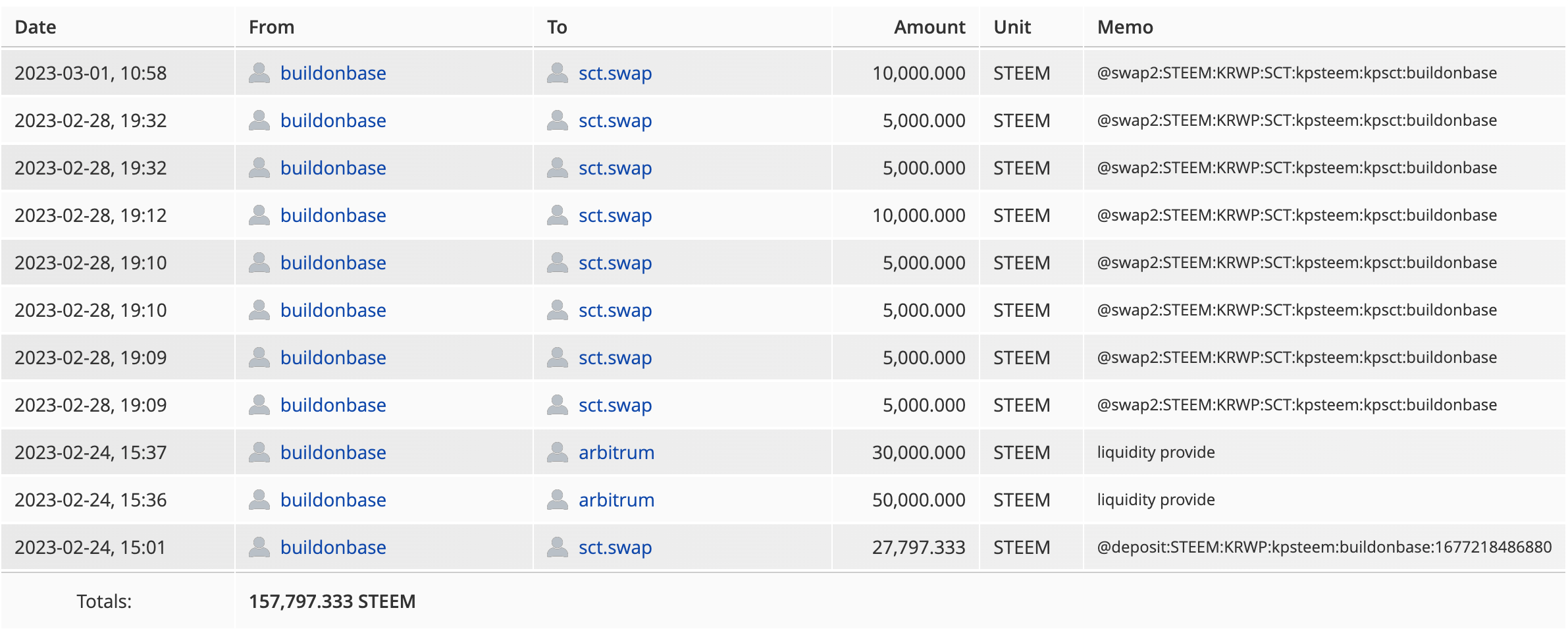Click the deposit memo text in the last row
Screen dimensions: 1568x631
pos(1324,547)
